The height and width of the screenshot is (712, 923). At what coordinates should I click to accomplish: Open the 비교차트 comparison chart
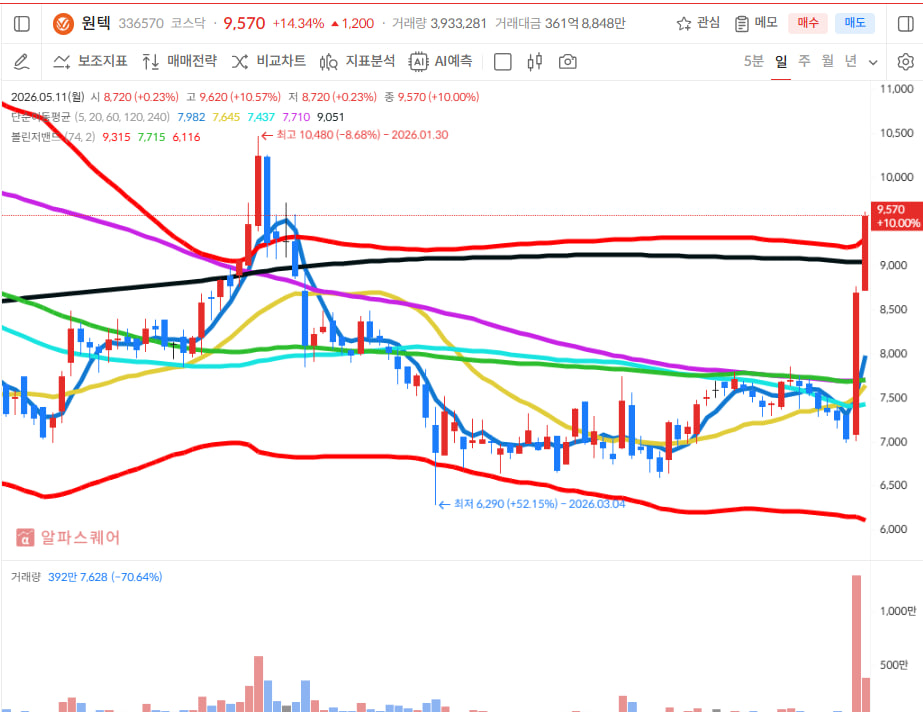tap(269, 61)
